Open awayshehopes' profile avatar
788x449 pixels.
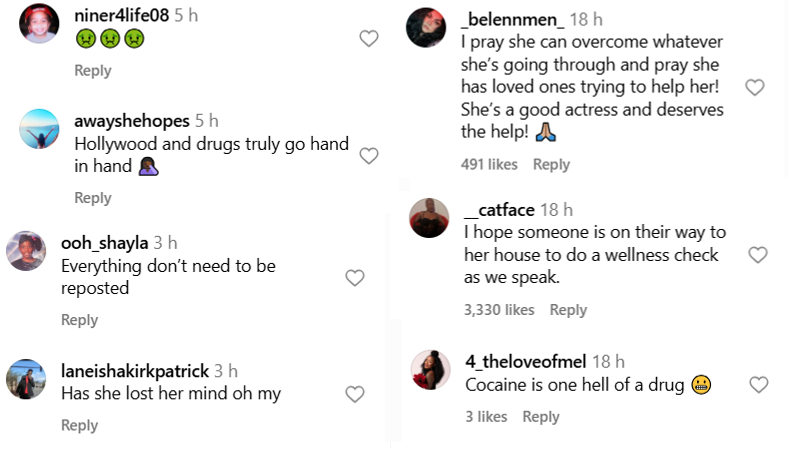(x=40, y=127)
